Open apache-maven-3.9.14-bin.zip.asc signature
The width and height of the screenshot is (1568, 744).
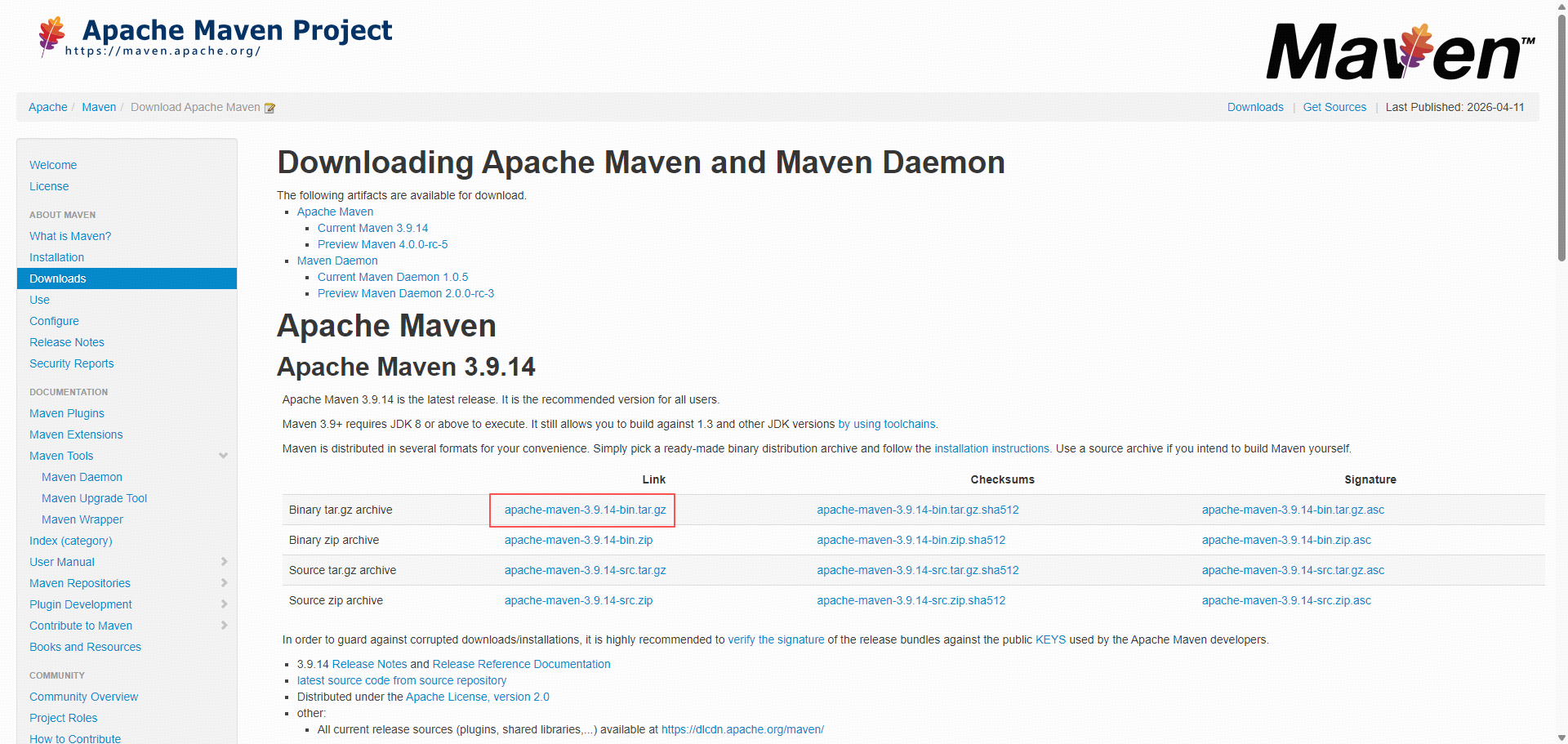coord(1286,540)
